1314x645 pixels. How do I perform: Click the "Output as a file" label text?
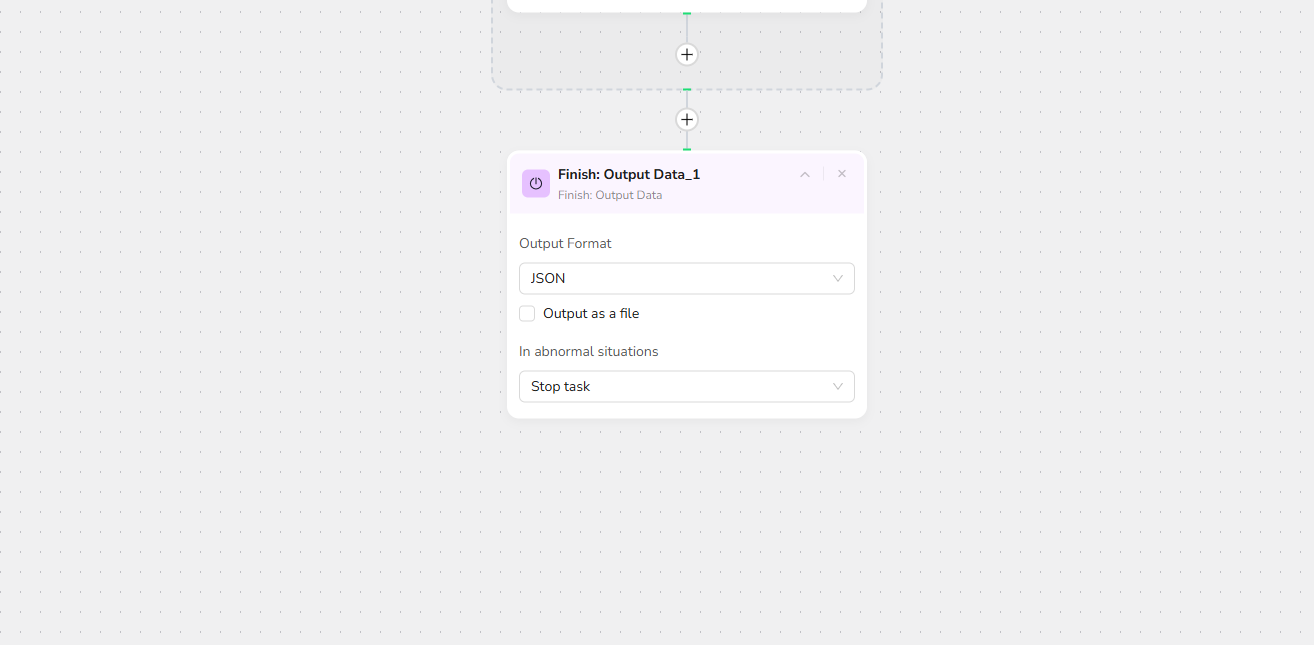(590, 314)
